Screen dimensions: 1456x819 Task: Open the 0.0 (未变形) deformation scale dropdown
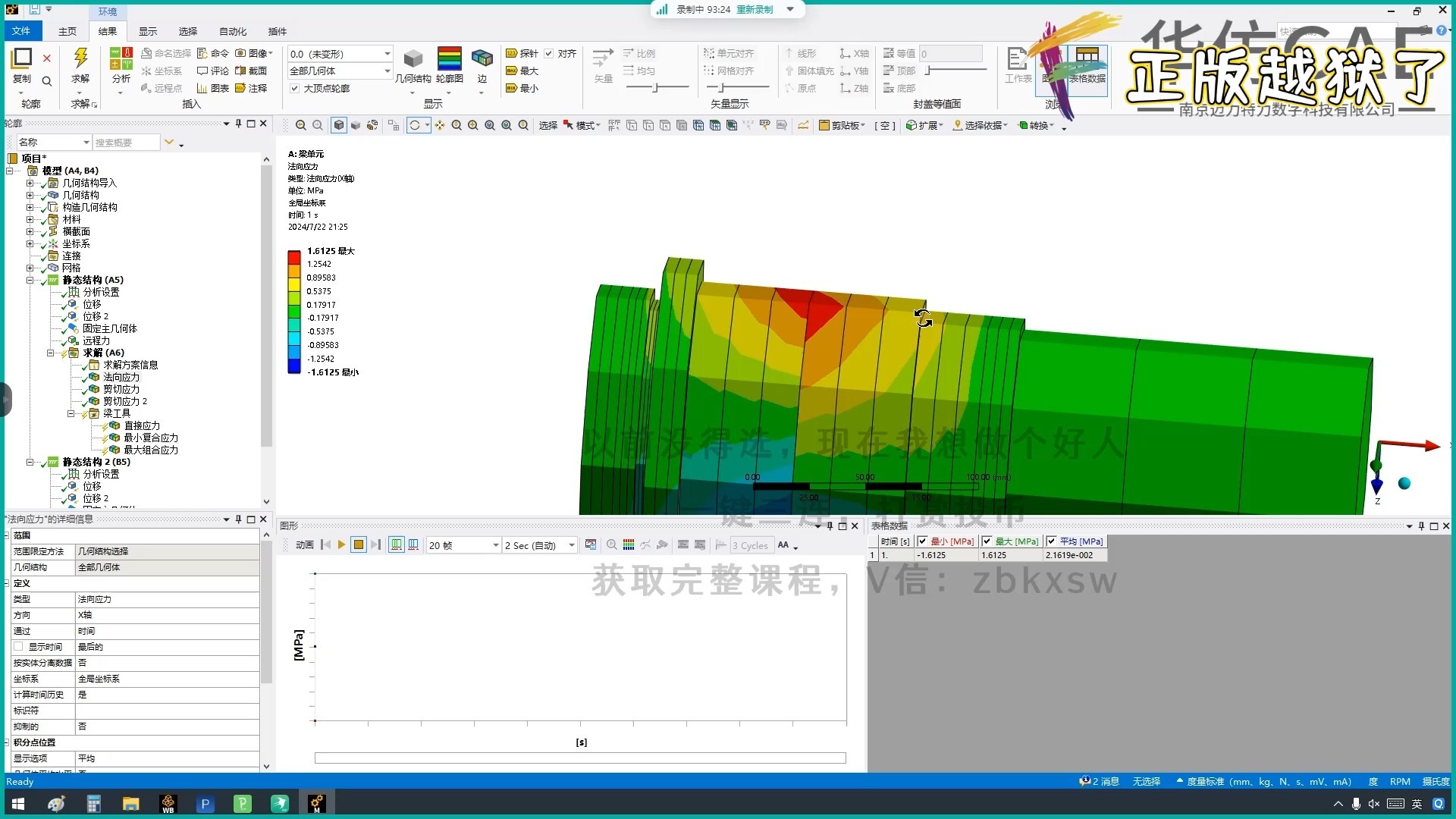[387, 54]
